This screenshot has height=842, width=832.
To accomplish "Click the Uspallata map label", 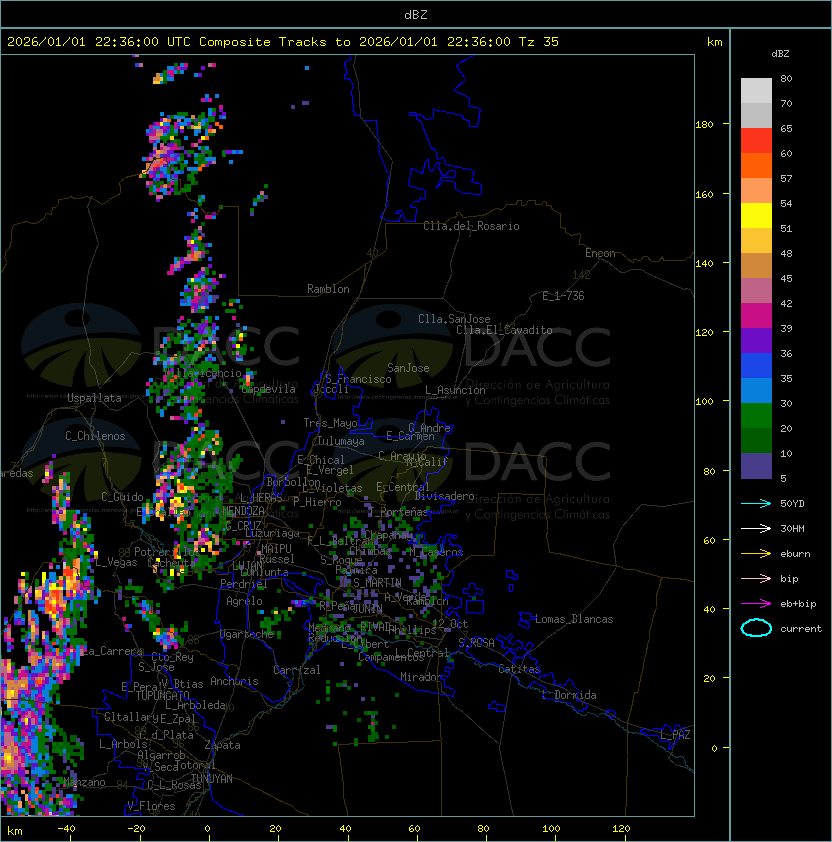I will (95, 398).
